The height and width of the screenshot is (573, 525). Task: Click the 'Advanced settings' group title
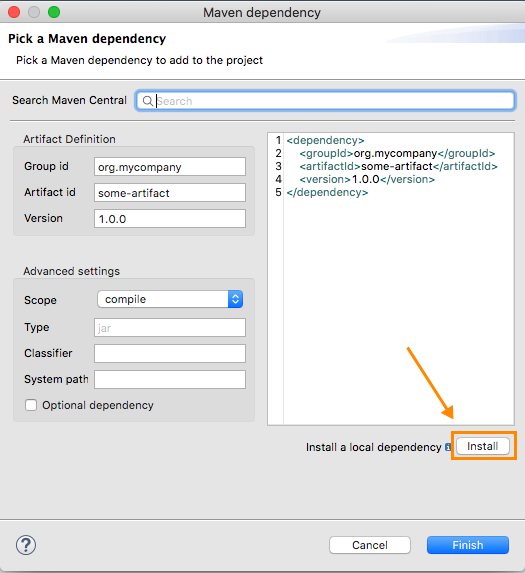[72, 271]
